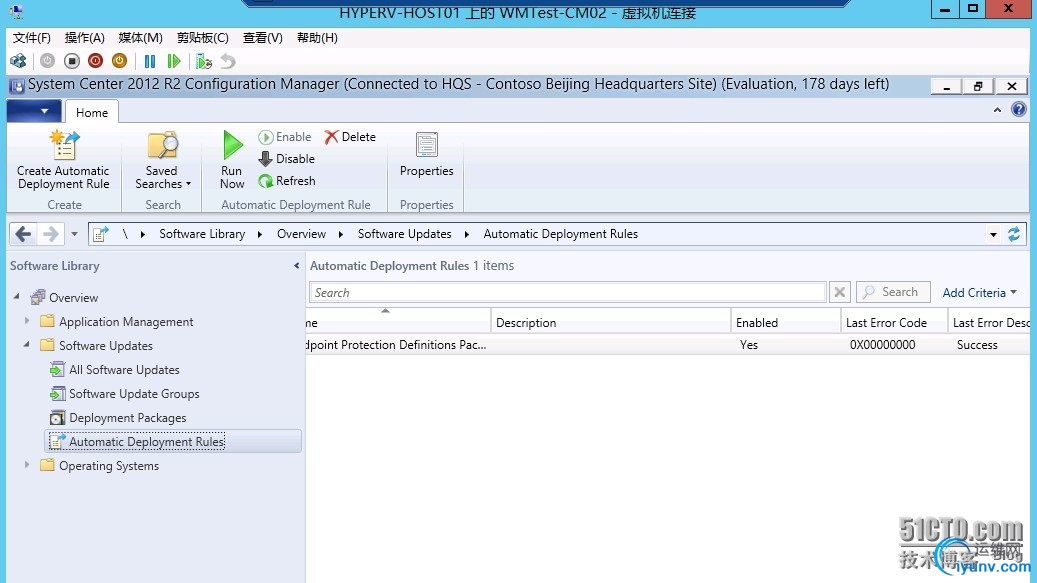This screenshot has width=1037, height=583.
Task: Expand the Application Management node
Action: [26, 321]
